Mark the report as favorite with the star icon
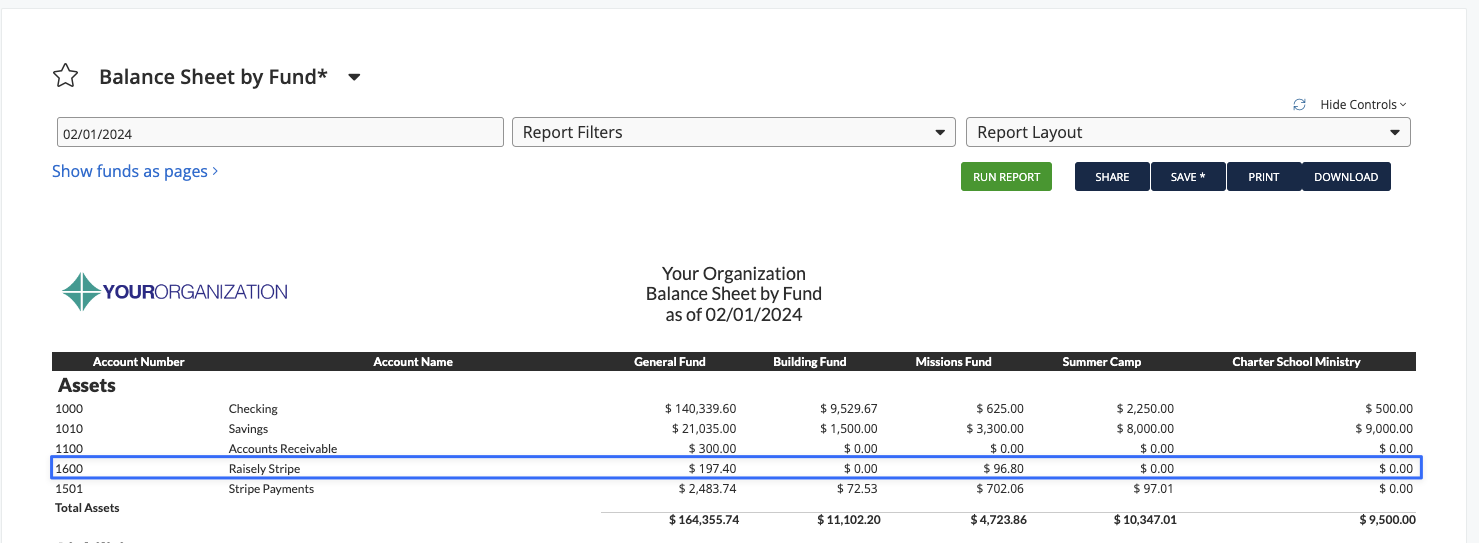The height and width of the screenshot is (543, 1479). pyautogui.click(x=65, y=76)
